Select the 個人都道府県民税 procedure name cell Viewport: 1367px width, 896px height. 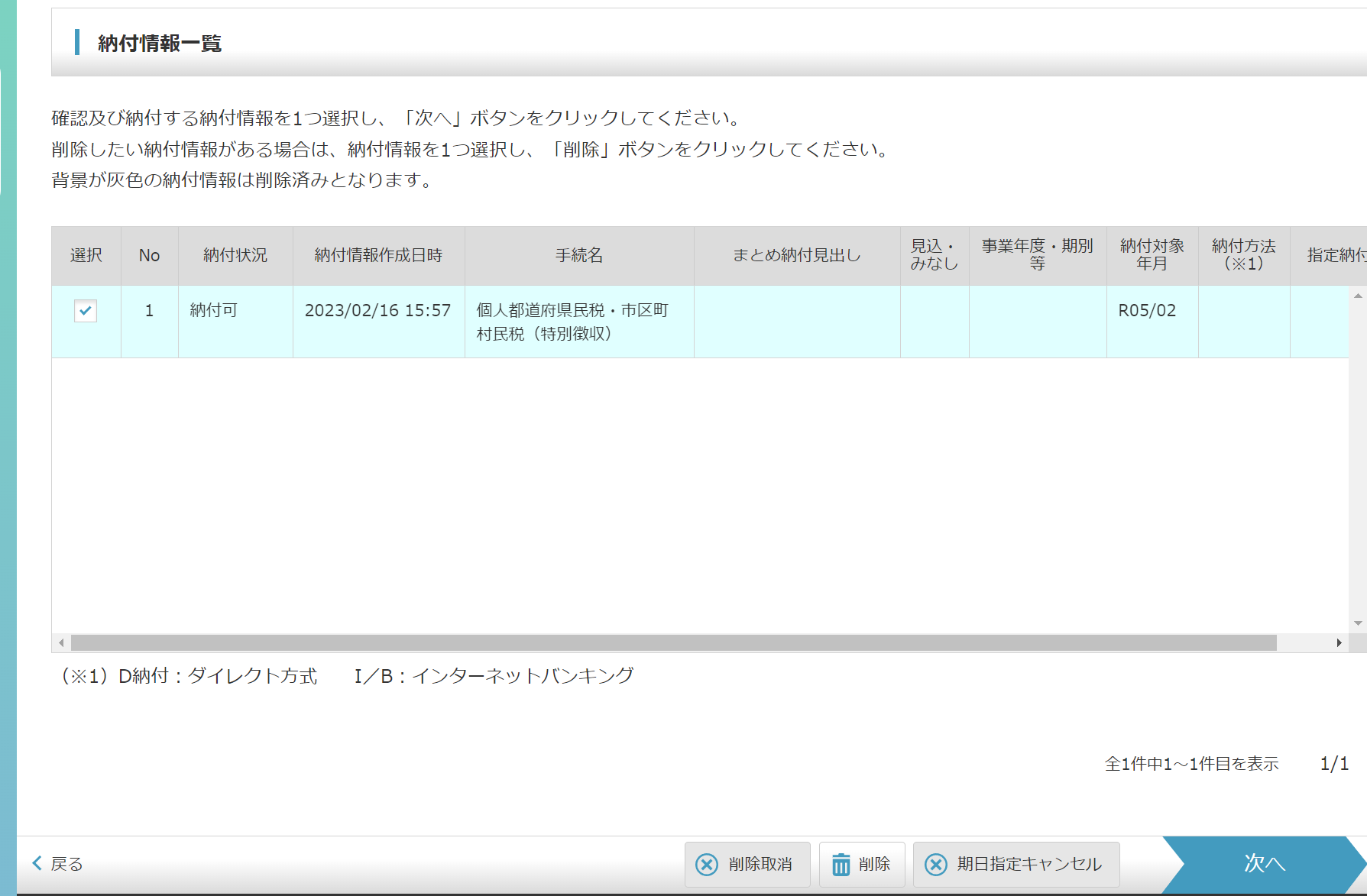(x=572, y=322)
